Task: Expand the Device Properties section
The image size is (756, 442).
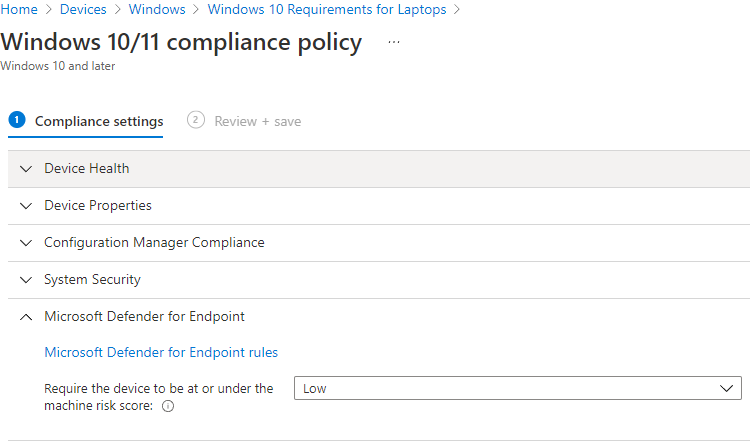Action: tap(378, 206)
